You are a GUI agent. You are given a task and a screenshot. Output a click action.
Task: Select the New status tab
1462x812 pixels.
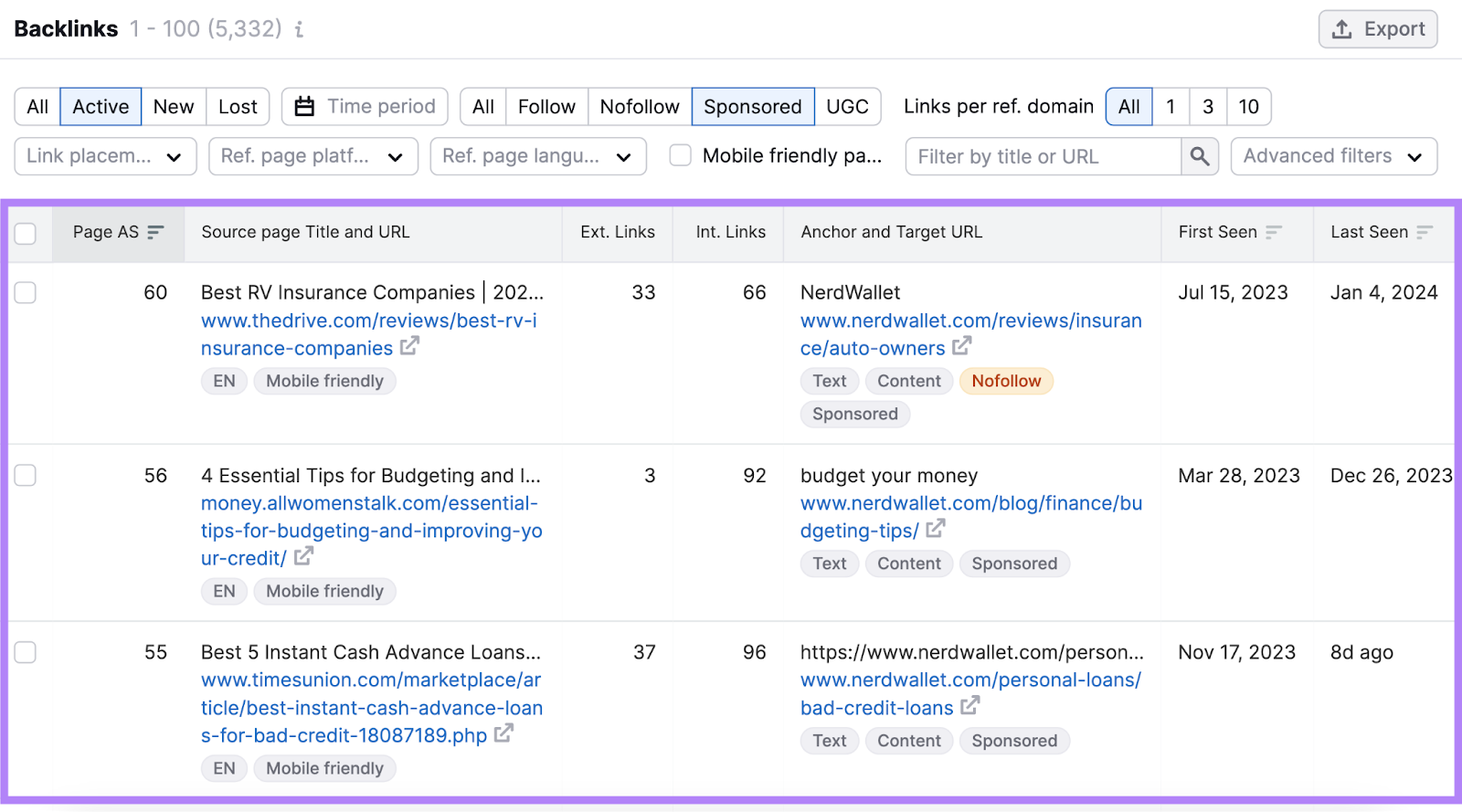coord(174,107)
